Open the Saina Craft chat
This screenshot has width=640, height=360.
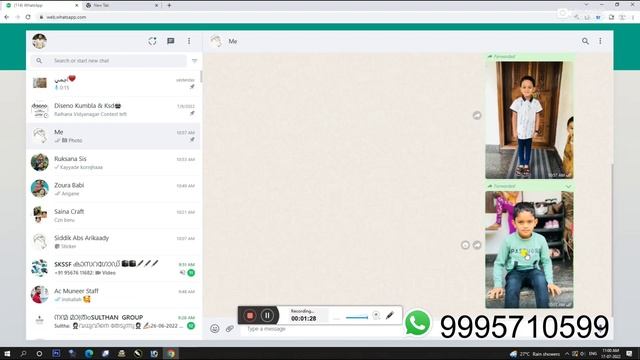coord(113,215)
